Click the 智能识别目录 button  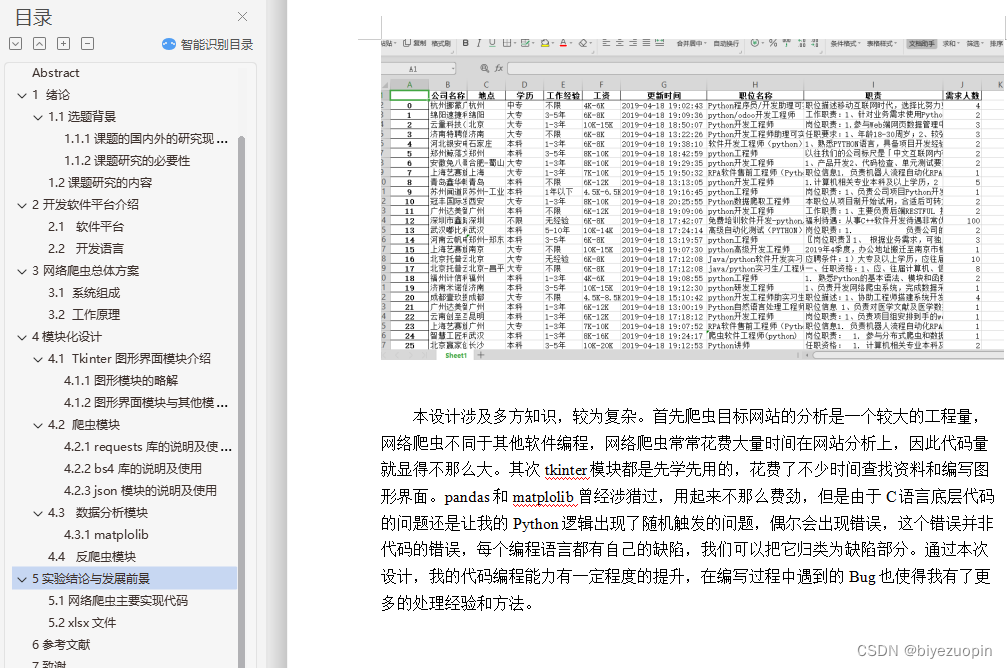point(207,44)
